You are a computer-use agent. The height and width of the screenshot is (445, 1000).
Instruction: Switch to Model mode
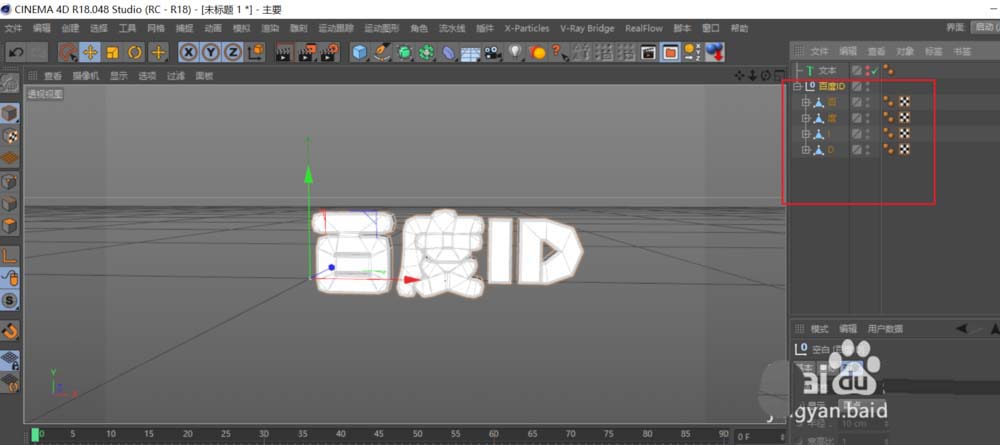[x=10, y=114]
